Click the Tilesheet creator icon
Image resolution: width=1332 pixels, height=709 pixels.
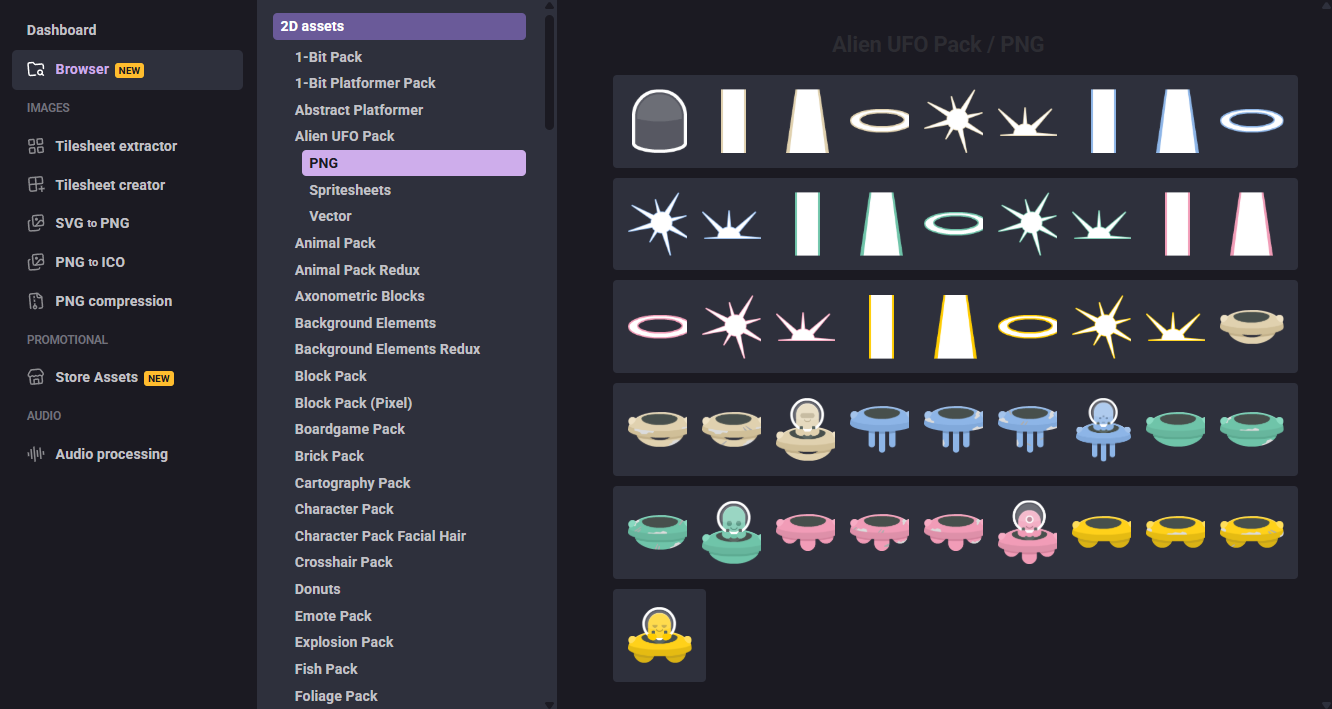point(36,185)
